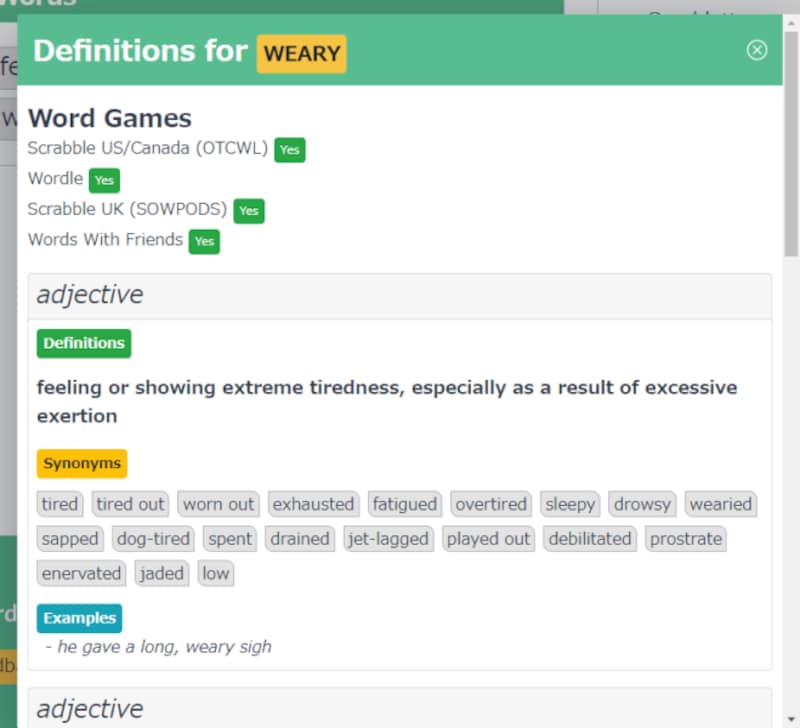Choose the 'jaded' synonym
Viewport: 800px width, 728px height.
click(x=161, y=574)
